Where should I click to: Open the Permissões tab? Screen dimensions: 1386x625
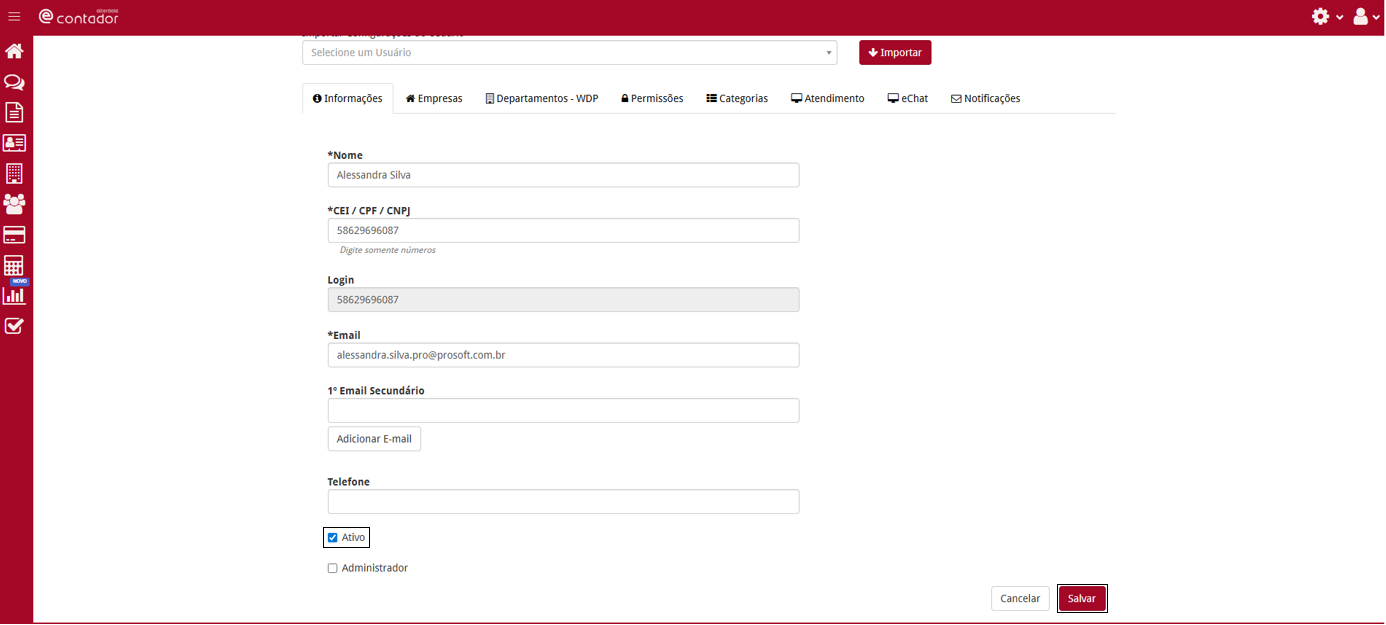[652, 98]
